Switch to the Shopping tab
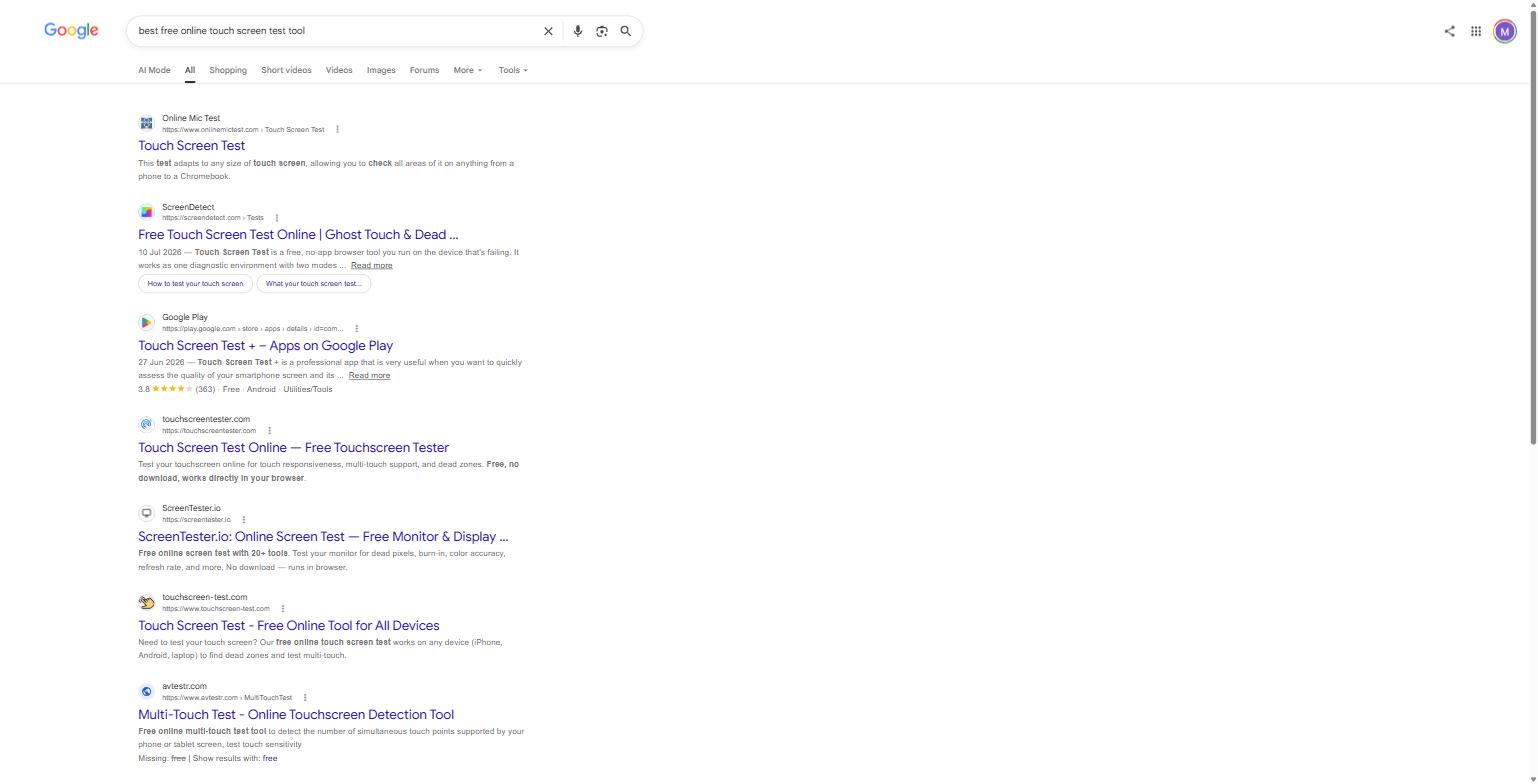Image resolution: width=1538 pixels, height=784 pixels. 228,70
